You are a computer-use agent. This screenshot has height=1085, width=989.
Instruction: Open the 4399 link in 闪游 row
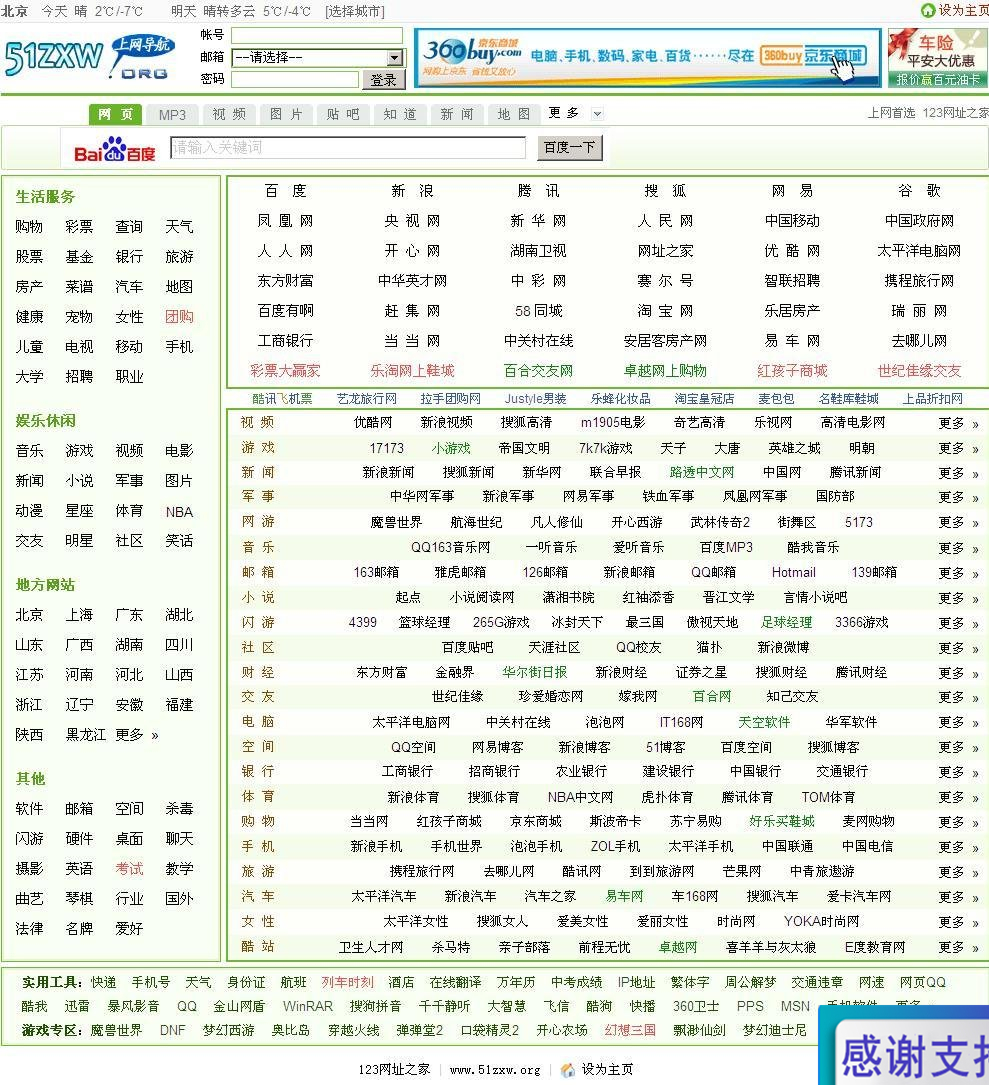pyautogui.click(x=363, y=622)
